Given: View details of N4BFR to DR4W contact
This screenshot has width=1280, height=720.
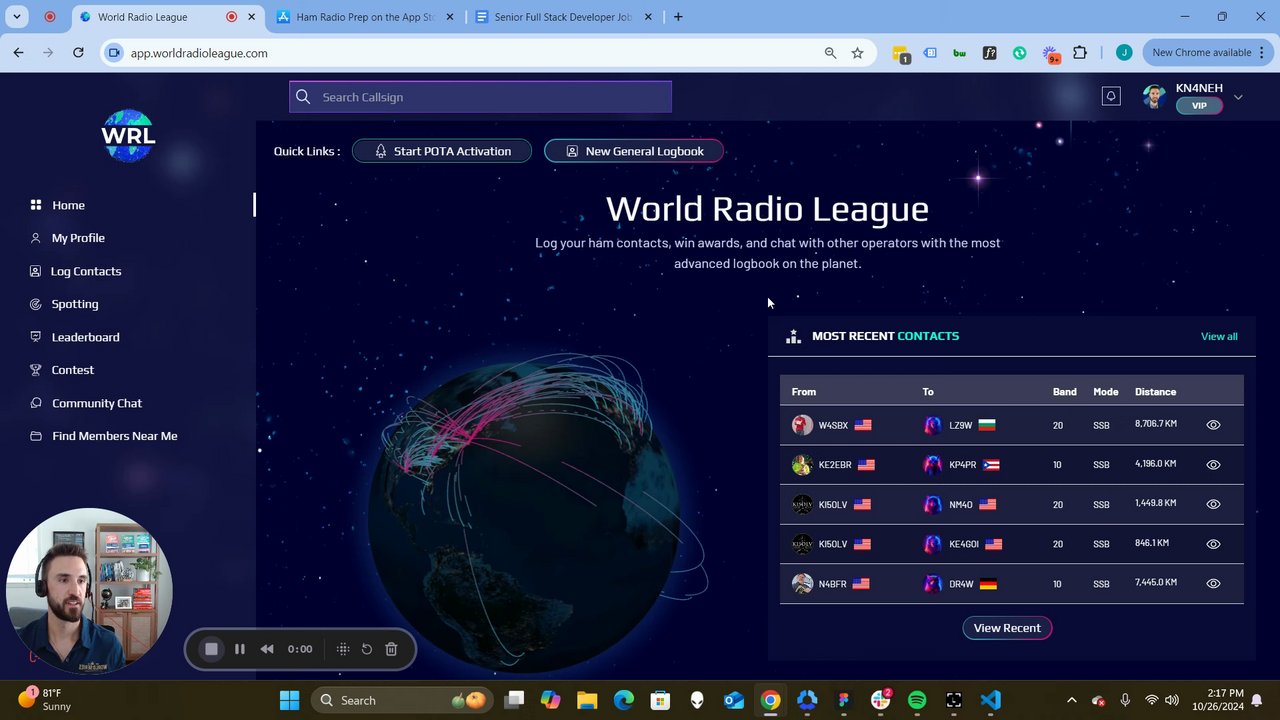Looking at the screenshot, I should 1213,584.
